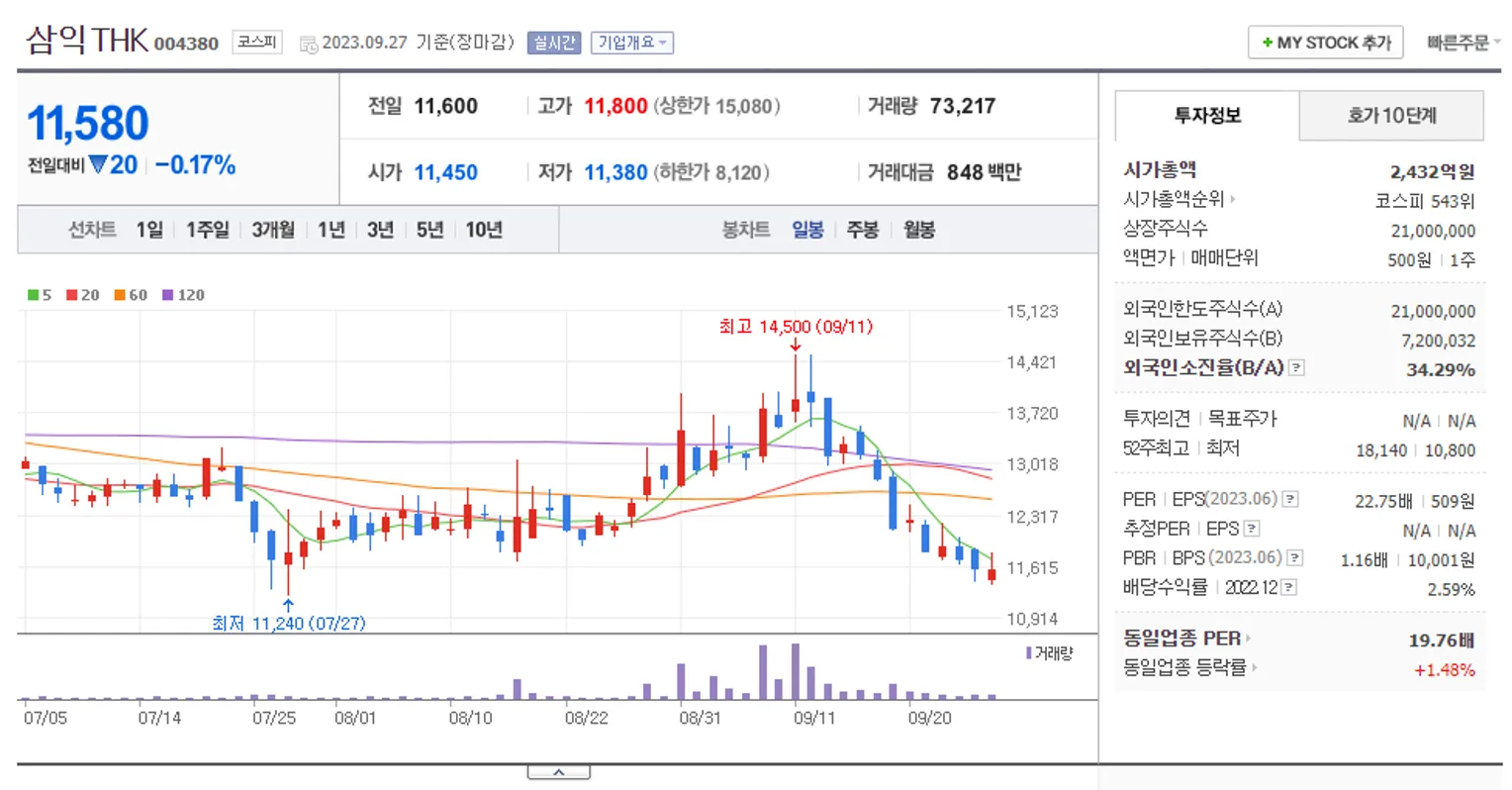
Task: Click the 고가 value 11,800
Action: (615, 106)
